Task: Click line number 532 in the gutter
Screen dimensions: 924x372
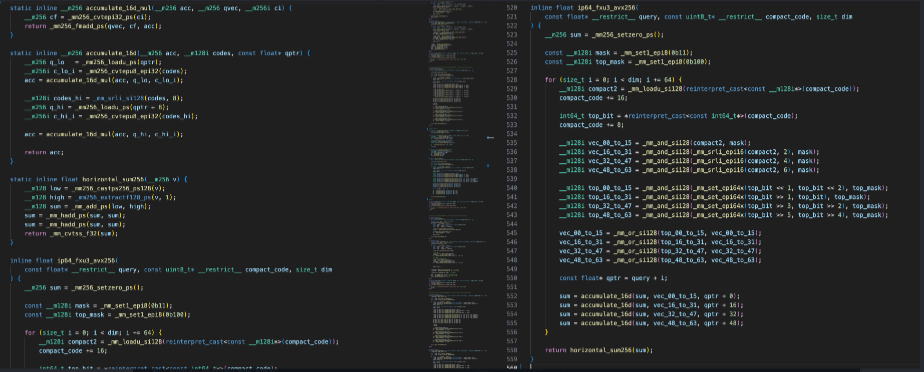Action: pos(512,116)
